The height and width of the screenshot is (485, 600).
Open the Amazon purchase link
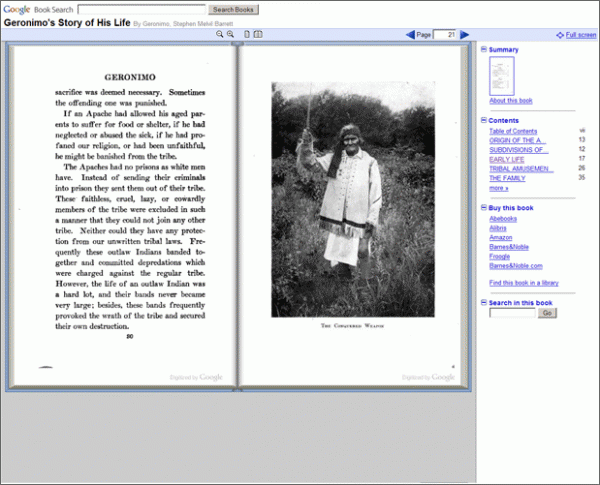pos(502,238)
